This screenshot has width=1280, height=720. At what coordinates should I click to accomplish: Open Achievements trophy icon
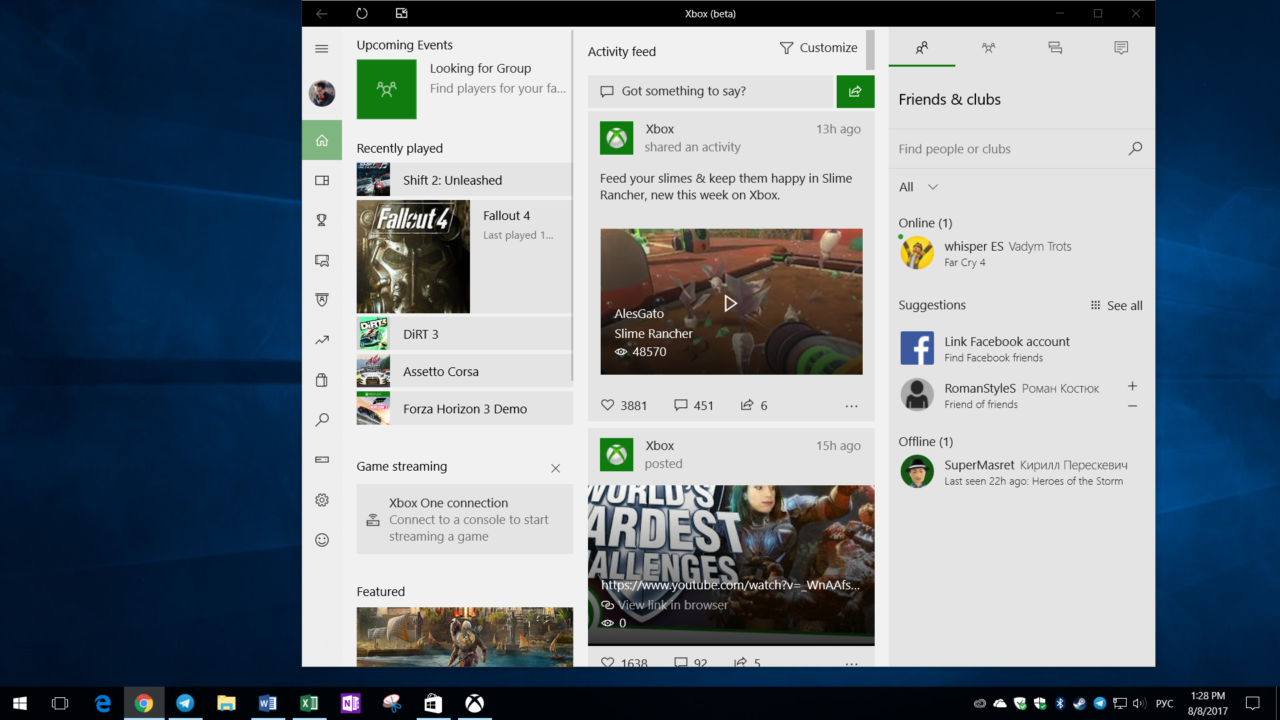[322, 220]
